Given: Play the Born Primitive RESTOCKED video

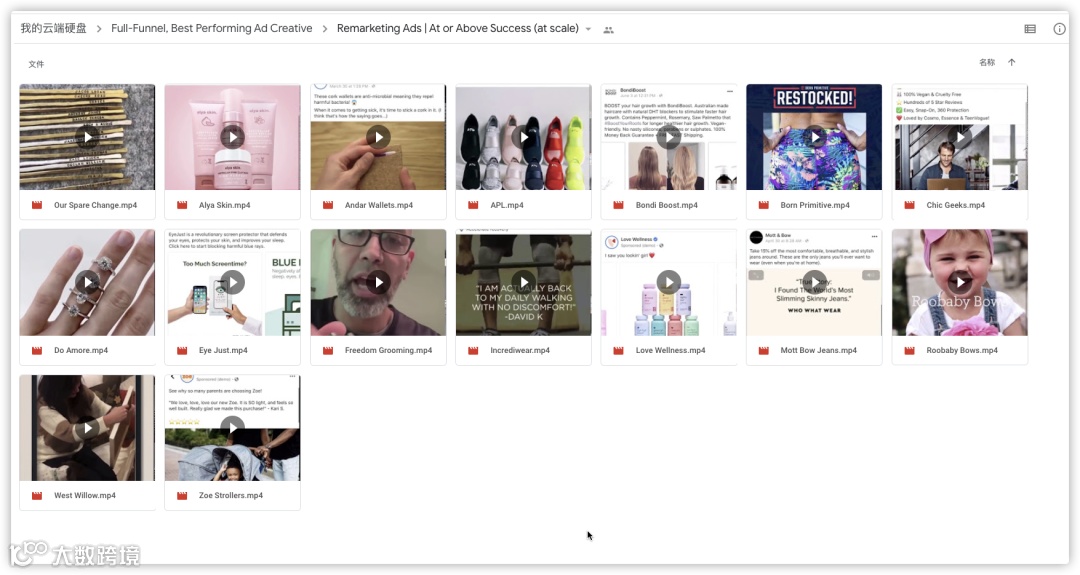Looking at the screenshot, I should pyautogui.click(x=814, y=137).
